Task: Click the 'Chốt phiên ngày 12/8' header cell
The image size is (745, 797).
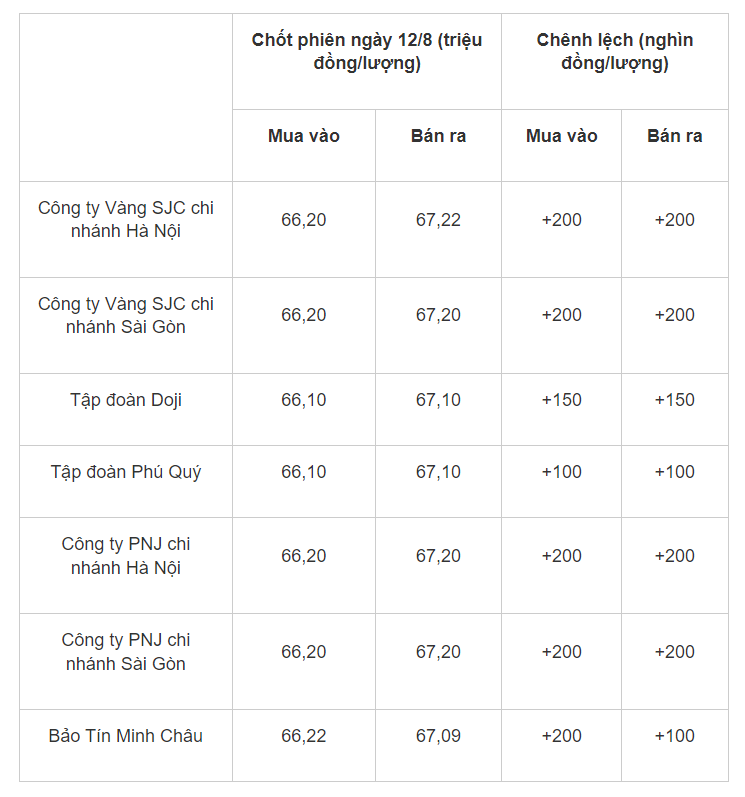Action: click(x=367, y=62)
